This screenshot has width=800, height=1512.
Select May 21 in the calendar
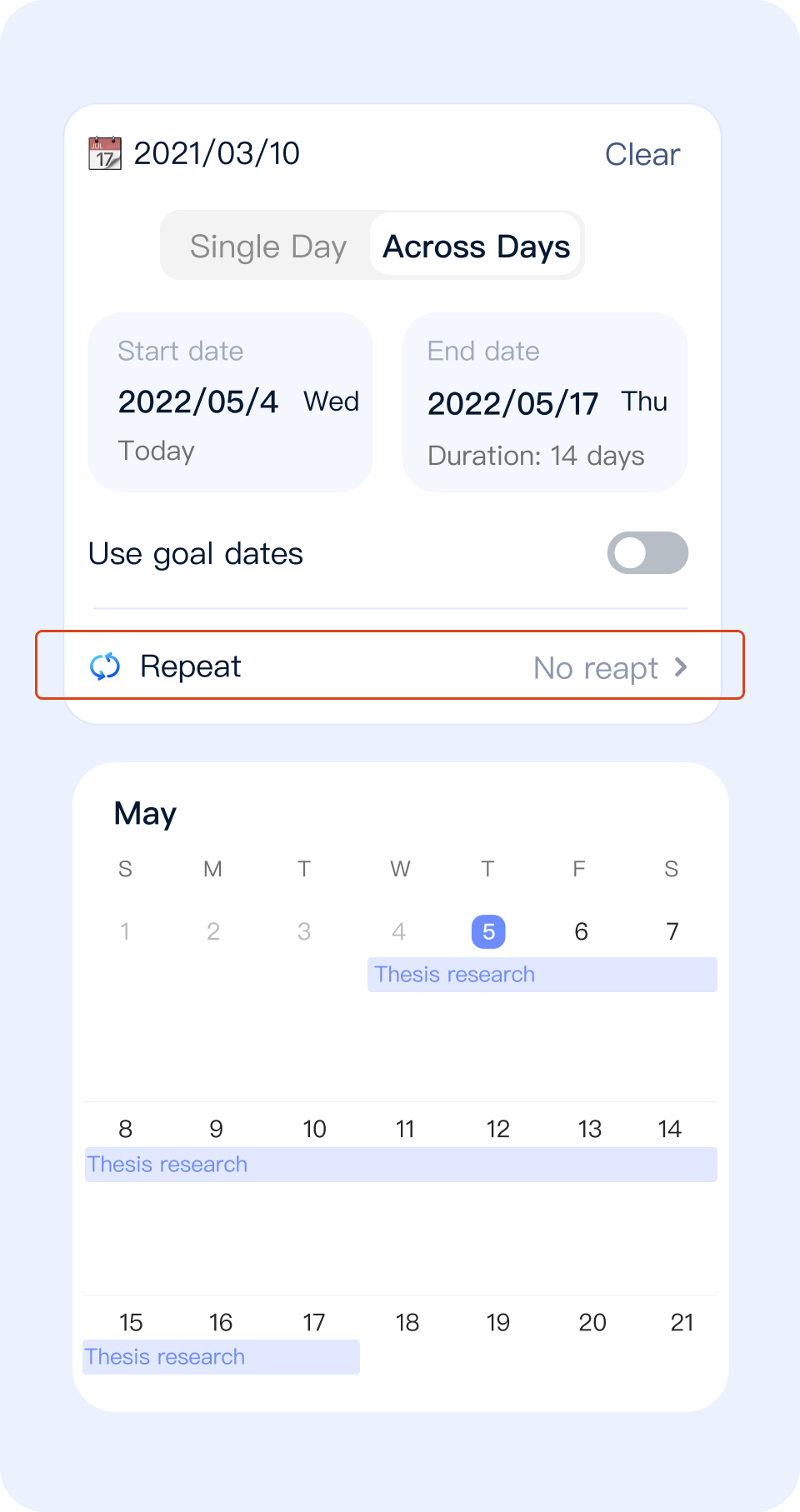[x=682, y=1322]
